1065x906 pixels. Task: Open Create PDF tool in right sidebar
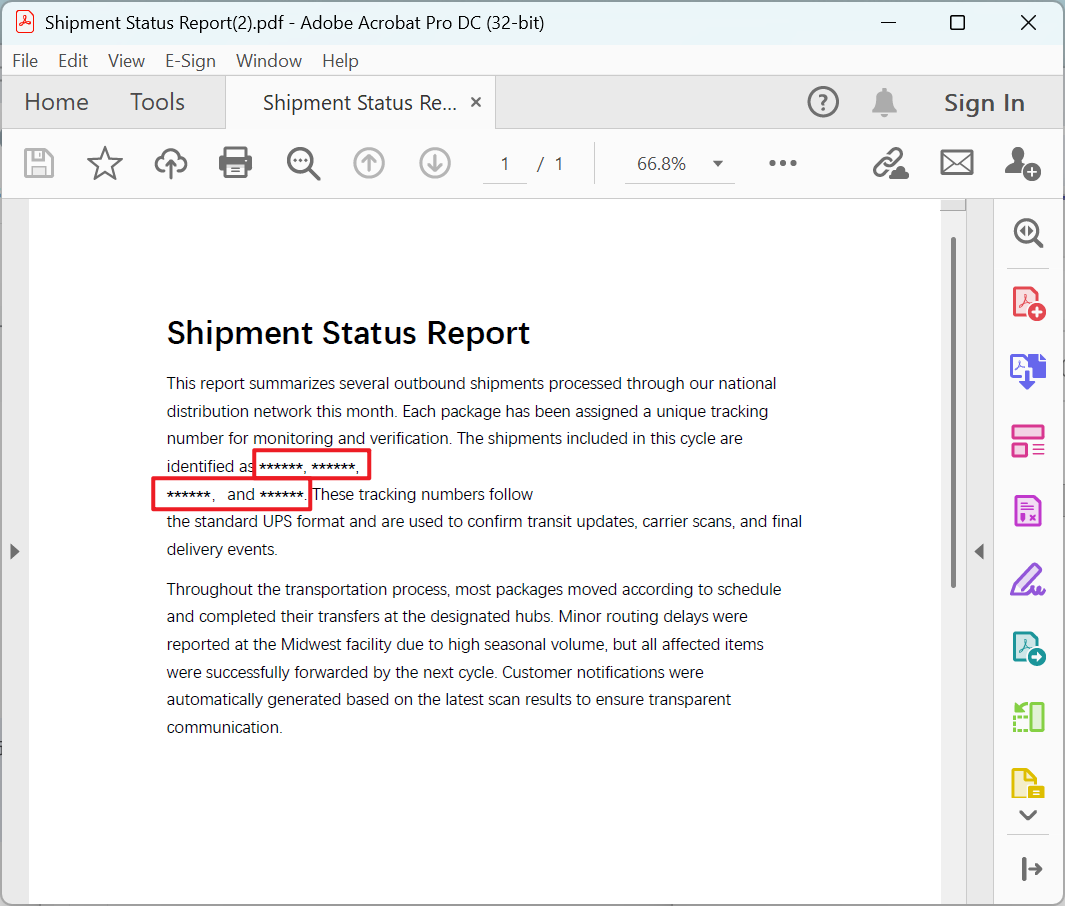click(1028, 302)
